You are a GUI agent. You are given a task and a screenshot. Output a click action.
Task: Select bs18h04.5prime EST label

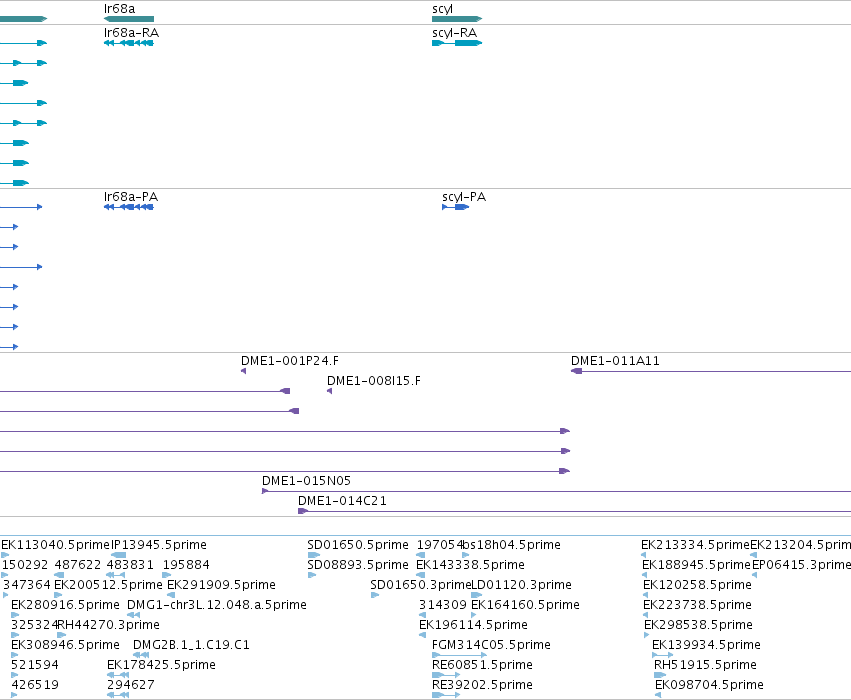511,544
